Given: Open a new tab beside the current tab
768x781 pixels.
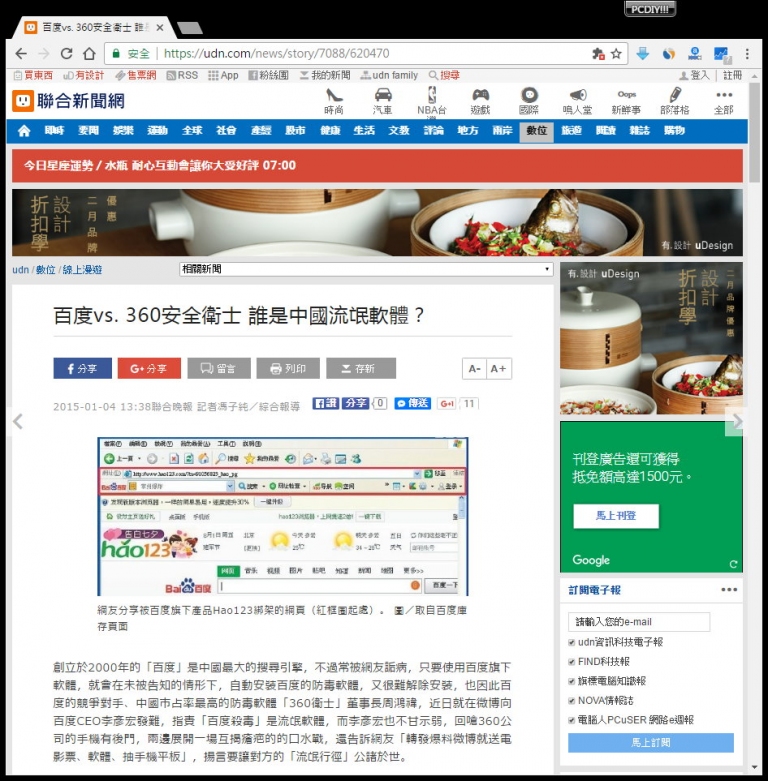Looking at the screenshot, I should (x=190, y=28).
